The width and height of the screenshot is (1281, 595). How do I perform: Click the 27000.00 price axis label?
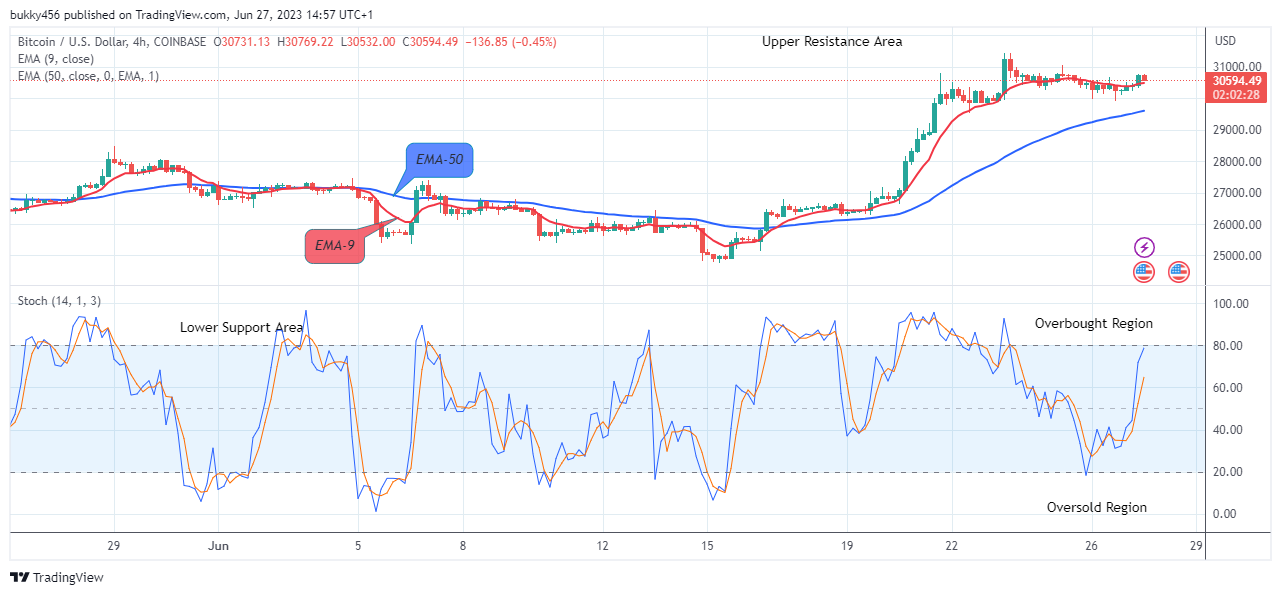pyautogui.click(x=1237, y=193)
